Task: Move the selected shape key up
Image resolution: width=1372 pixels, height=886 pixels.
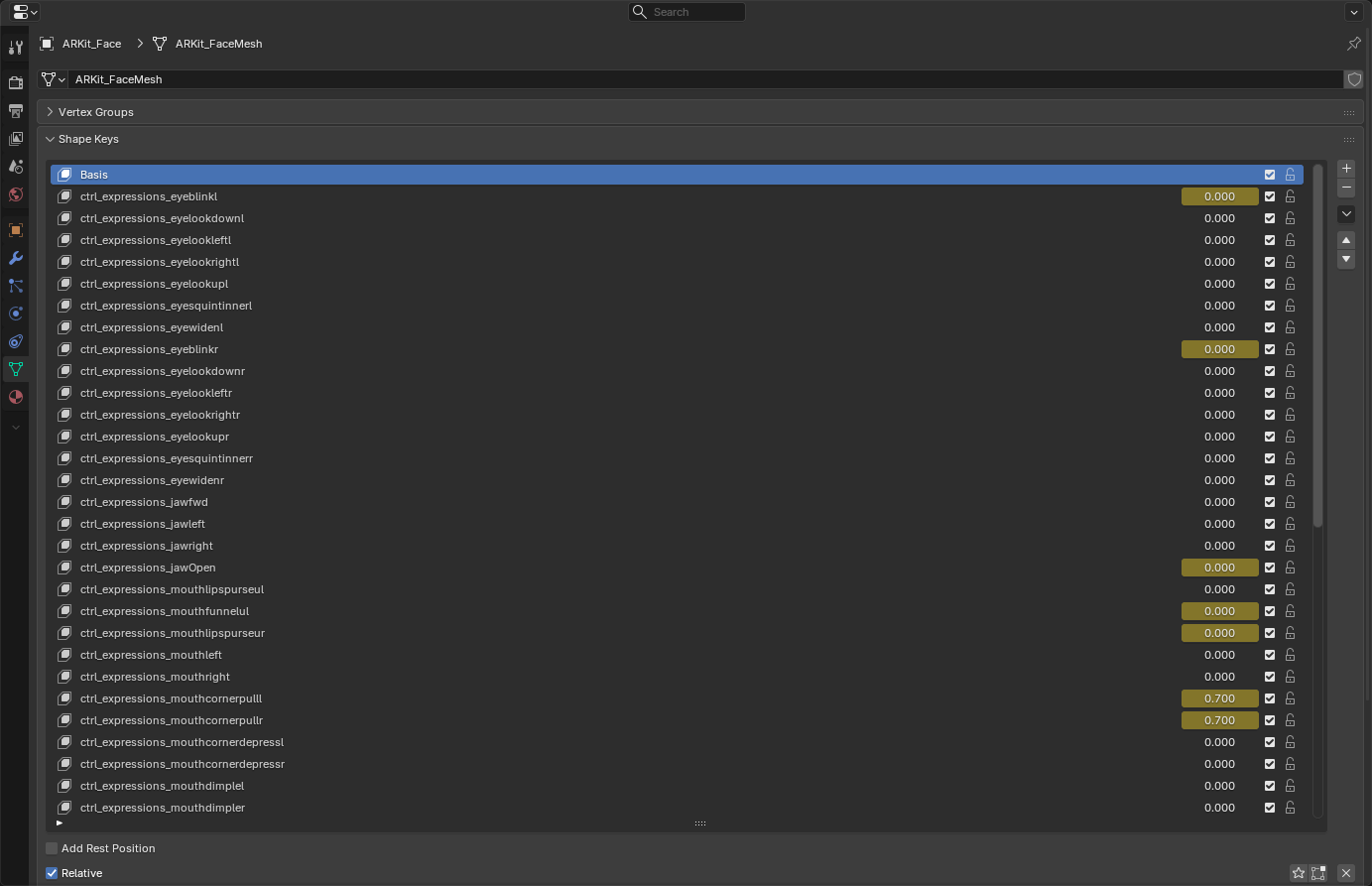Action: [1346, 240]
